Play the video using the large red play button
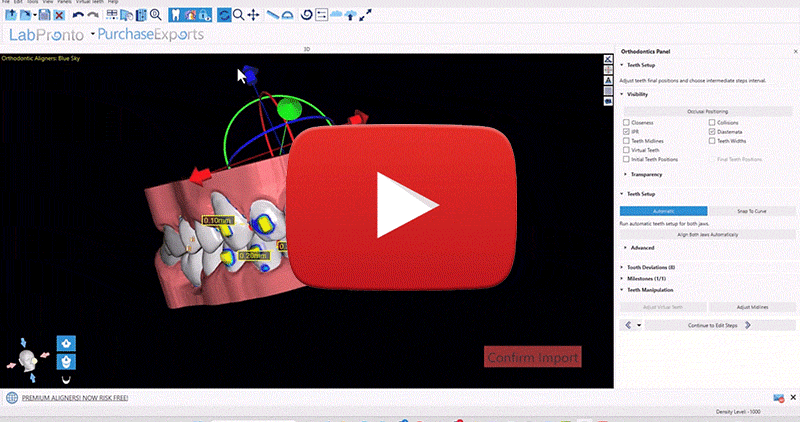The height and width of the screenshot is (422, 800). [x=402, y=205]
